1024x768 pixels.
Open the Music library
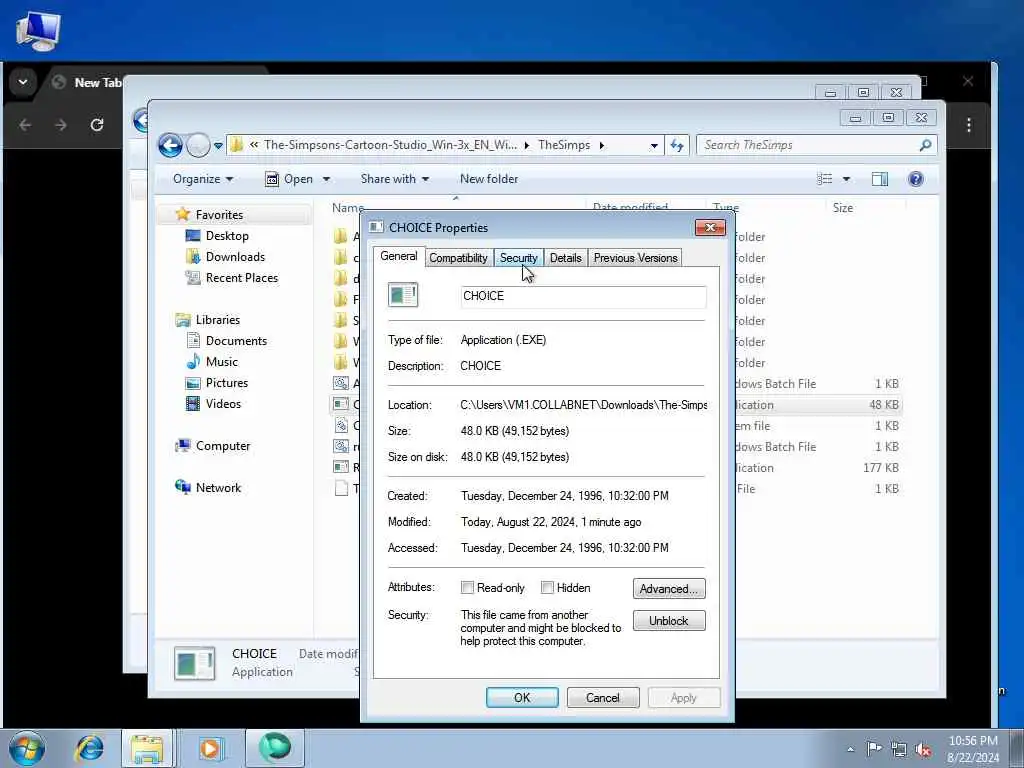click(222, 361)
